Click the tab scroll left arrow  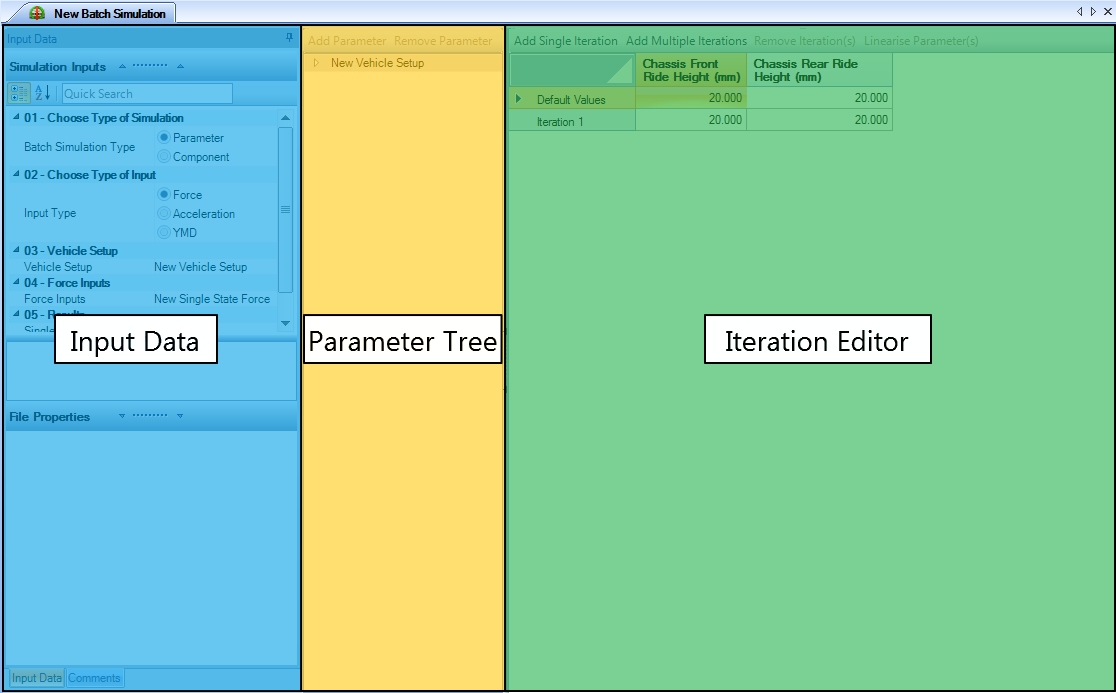tap(1080, 11)
